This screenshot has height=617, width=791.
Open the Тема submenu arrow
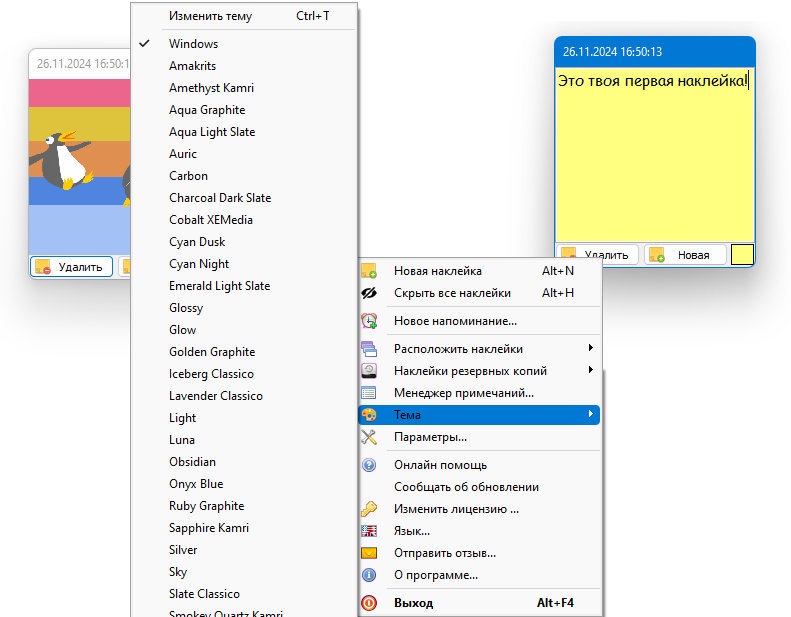pyautogui.click(x=590, y=414)
